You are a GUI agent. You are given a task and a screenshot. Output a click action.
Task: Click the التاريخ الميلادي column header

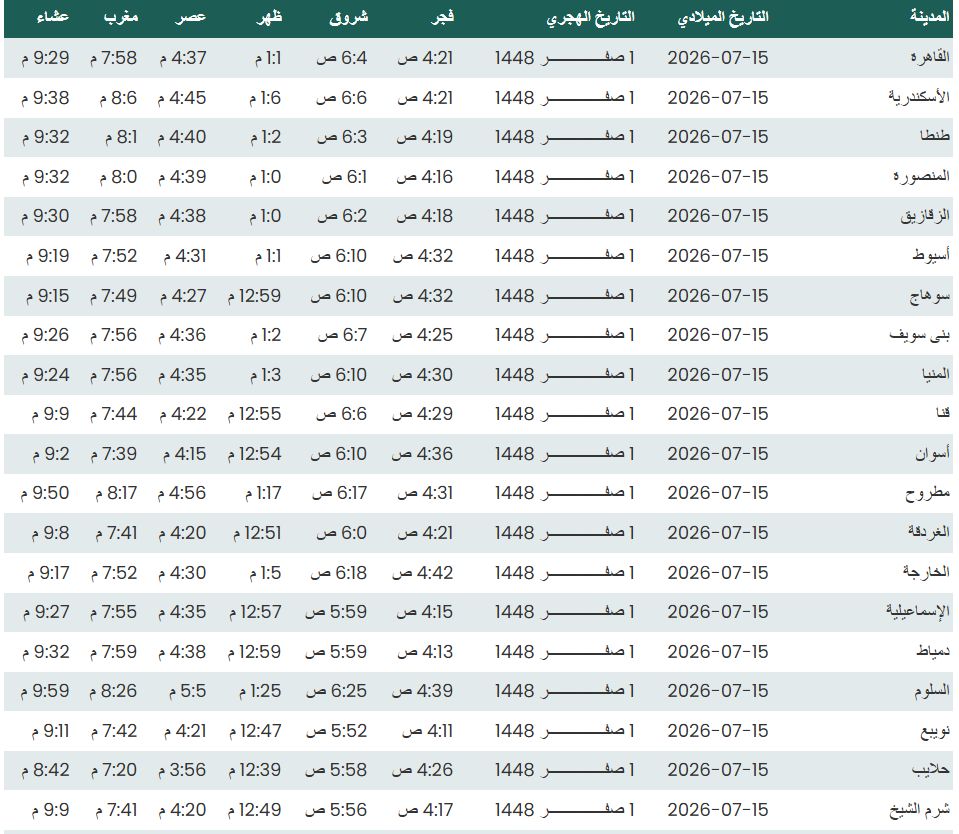[x=722, y=18]
